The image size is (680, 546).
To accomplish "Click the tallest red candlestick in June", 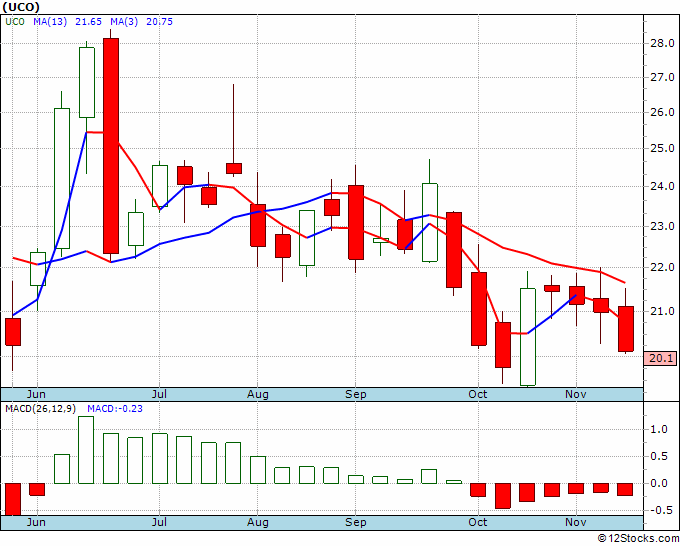I will 111,146.
